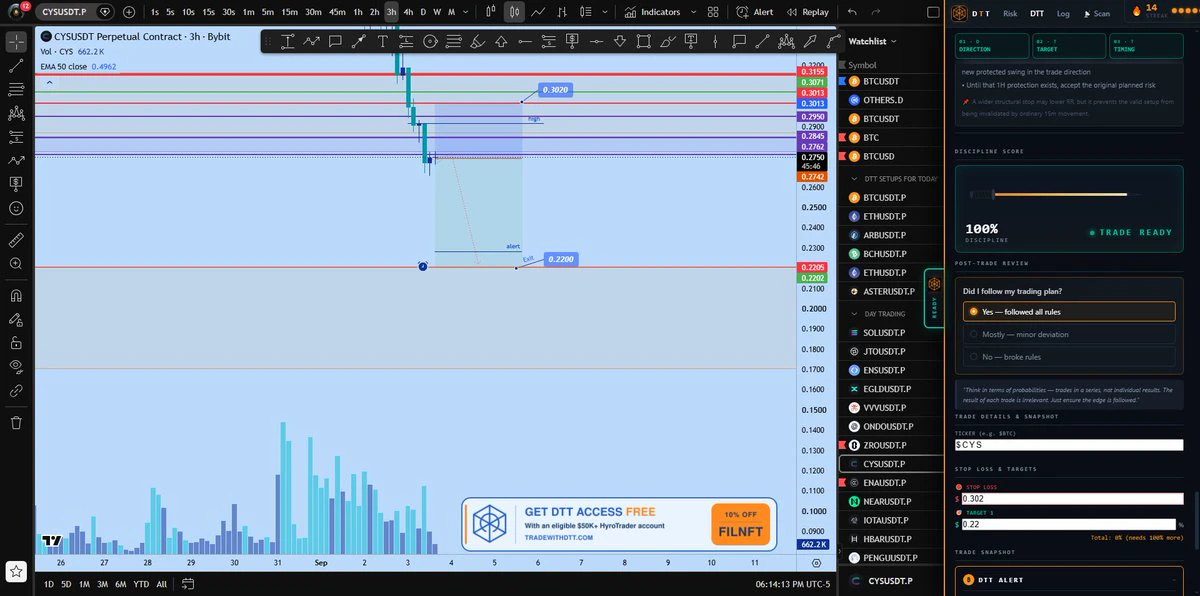Open chart settings gear near price scale
Viewport: 1200px width, 596px height.
[x=816, y=564]
